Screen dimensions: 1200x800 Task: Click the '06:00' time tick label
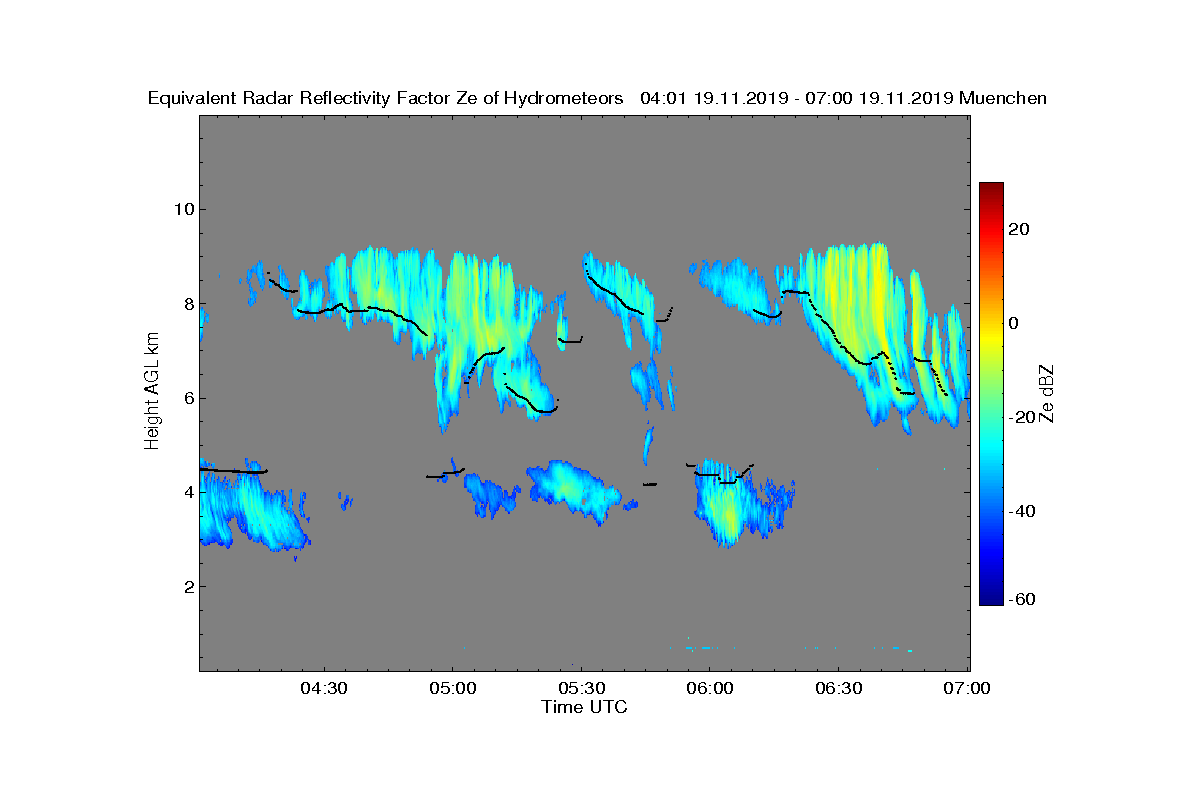coord(710,688)
